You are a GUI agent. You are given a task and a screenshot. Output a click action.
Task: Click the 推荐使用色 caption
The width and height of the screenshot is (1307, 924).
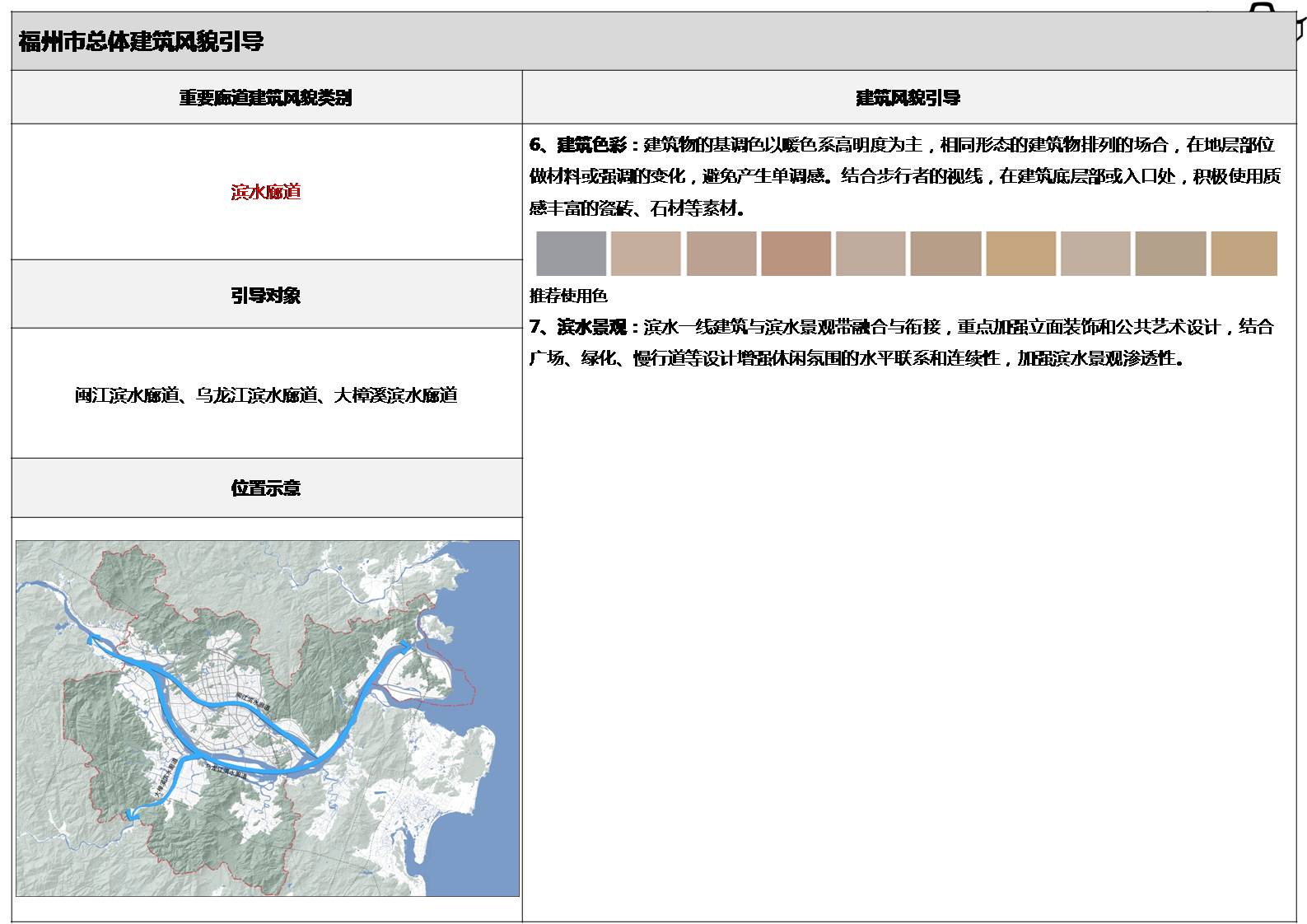pyautogui.click(x=568, y=296)
